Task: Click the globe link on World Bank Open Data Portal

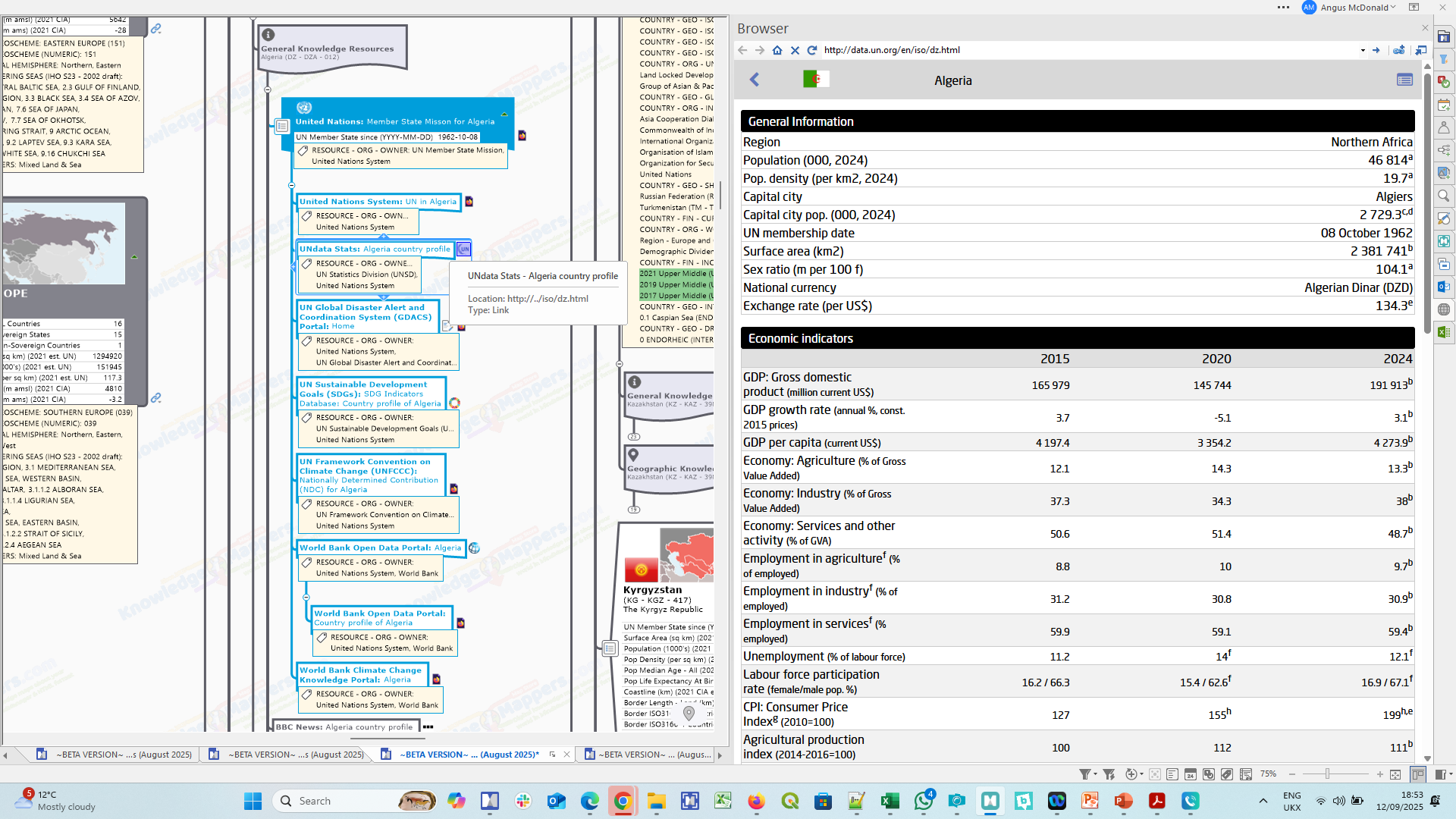Action: (474, 548)
